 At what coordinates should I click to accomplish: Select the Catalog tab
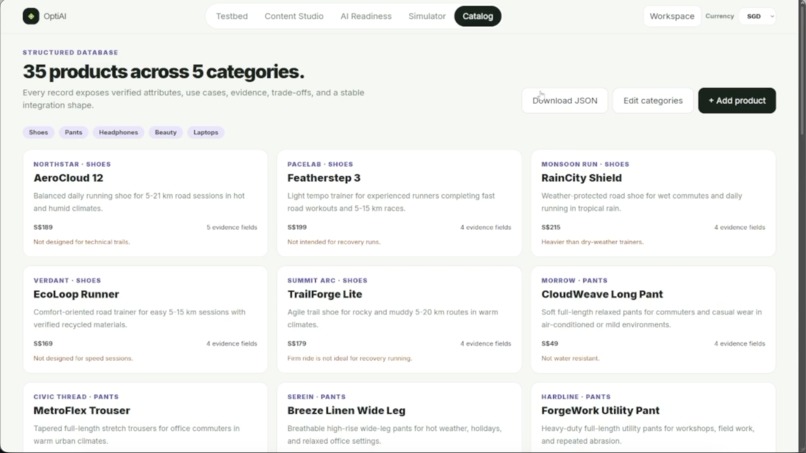click(x=478, y=16)
